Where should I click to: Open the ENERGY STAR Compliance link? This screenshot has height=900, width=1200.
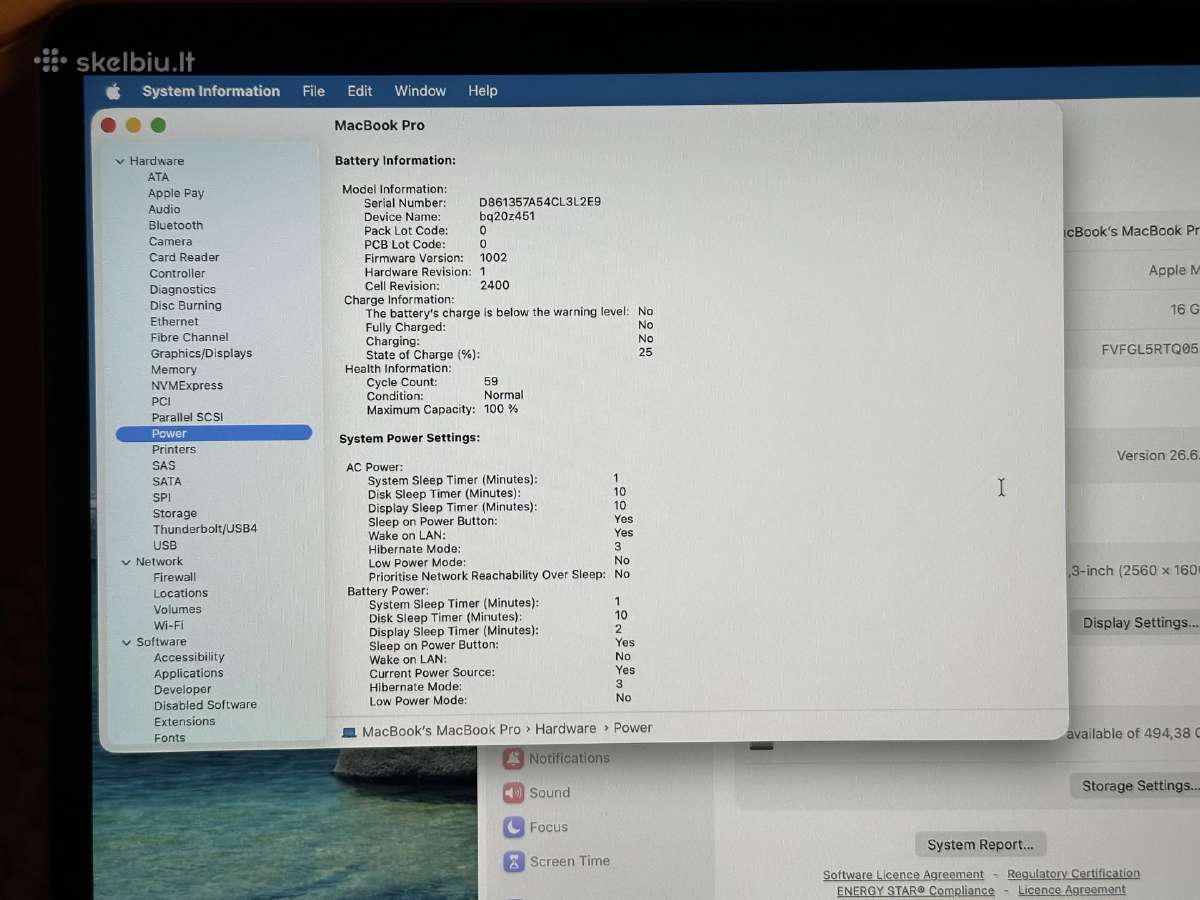(916, 891)
